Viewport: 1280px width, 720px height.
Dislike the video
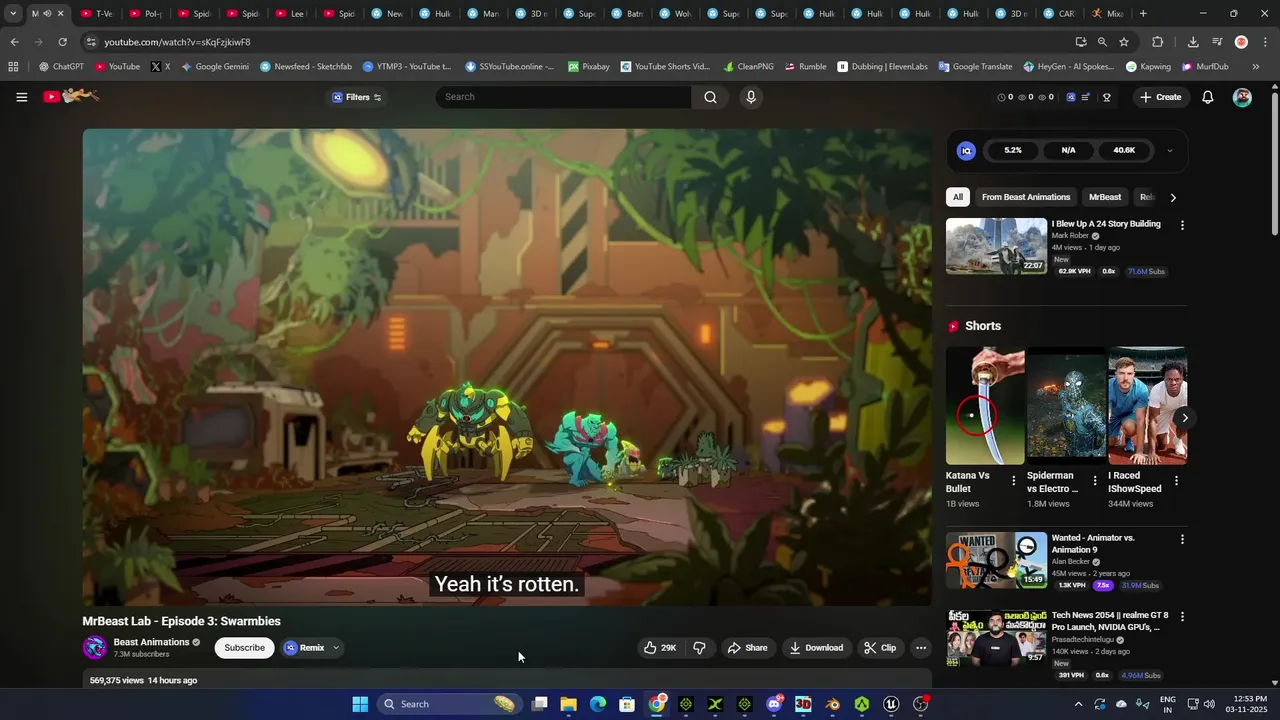699,648
